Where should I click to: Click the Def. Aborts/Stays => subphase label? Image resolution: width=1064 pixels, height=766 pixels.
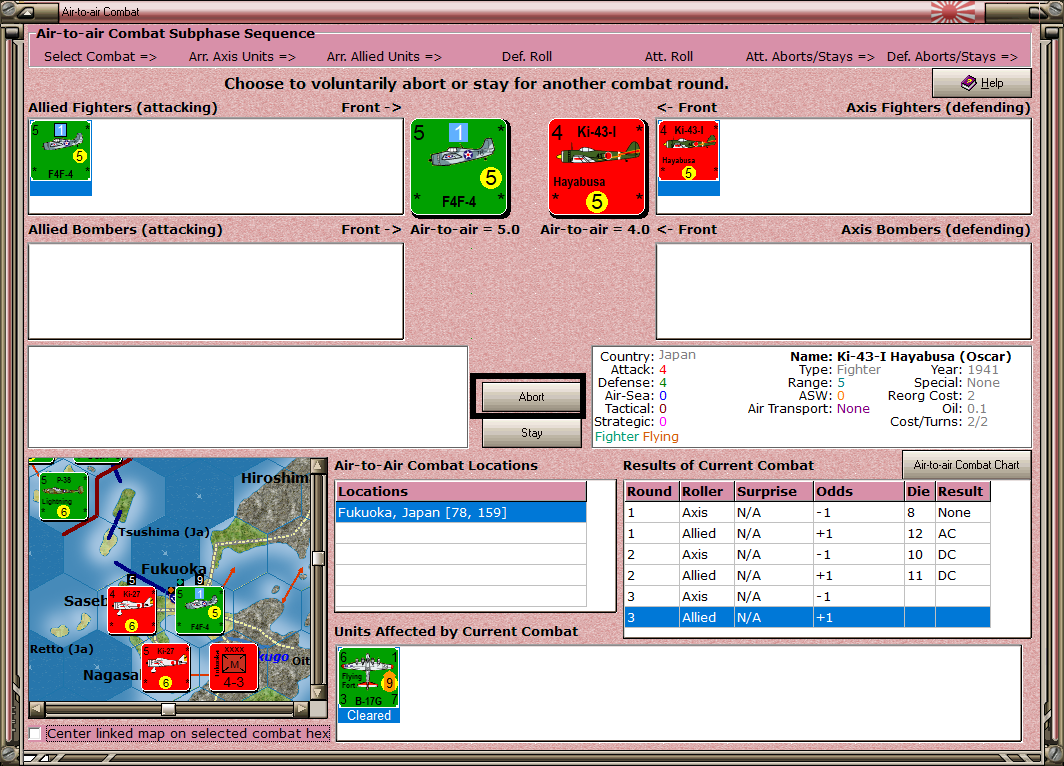(952, 56)
